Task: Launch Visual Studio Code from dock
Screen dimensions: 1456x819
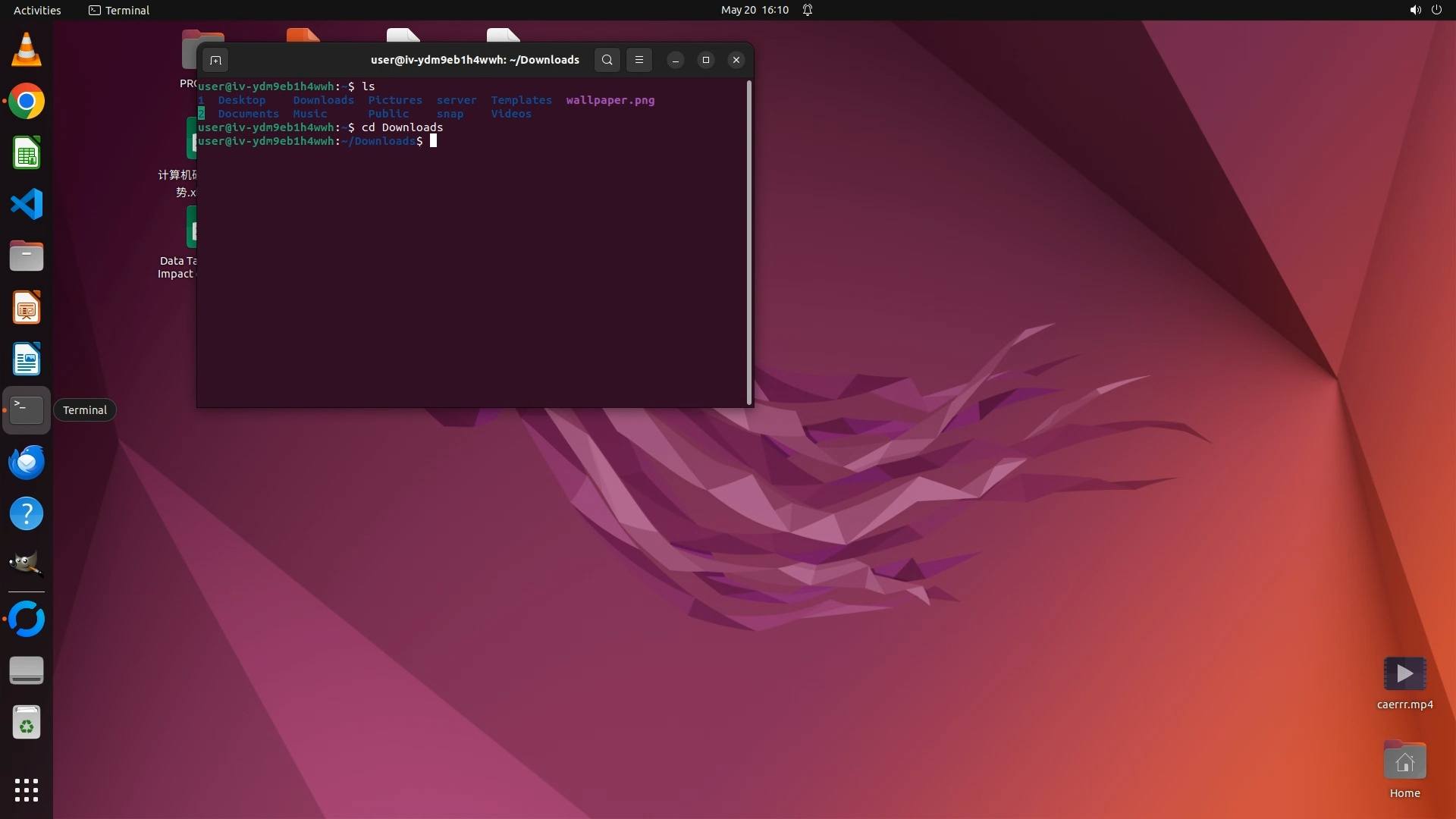Action: tap(27, 205)
